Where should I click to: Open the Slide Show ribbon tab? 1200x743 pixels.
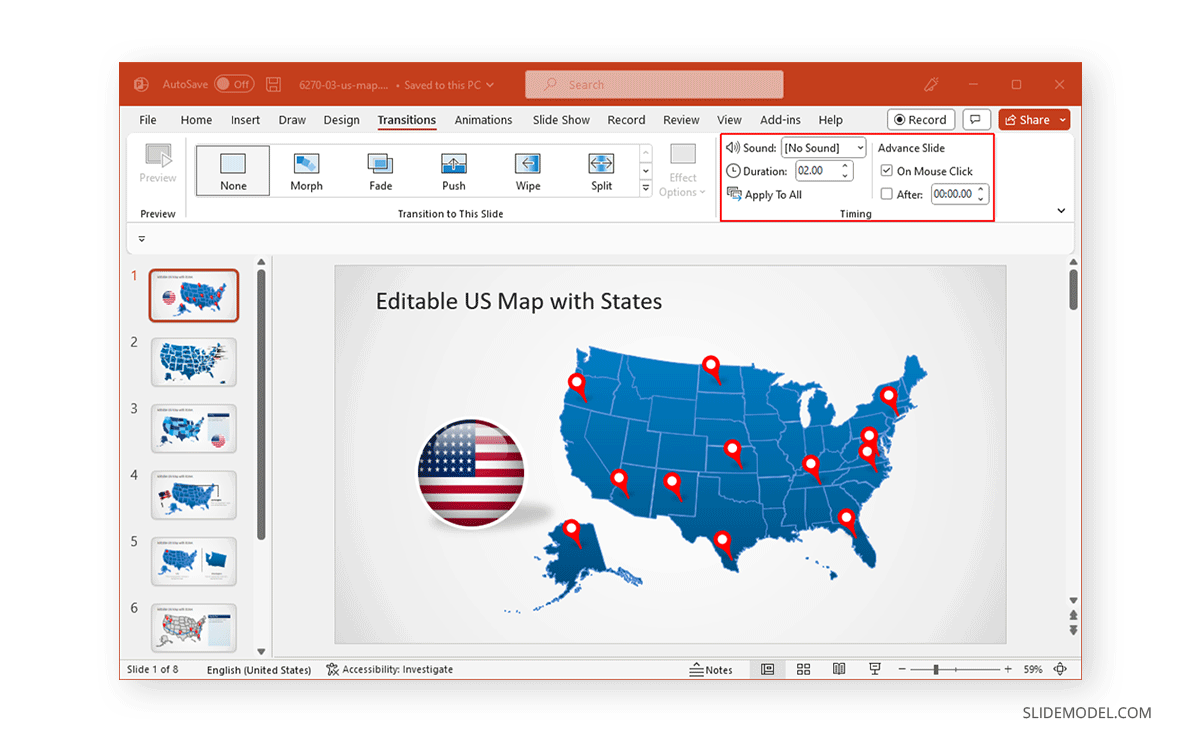pyautogui.click(x=560, y=119)
